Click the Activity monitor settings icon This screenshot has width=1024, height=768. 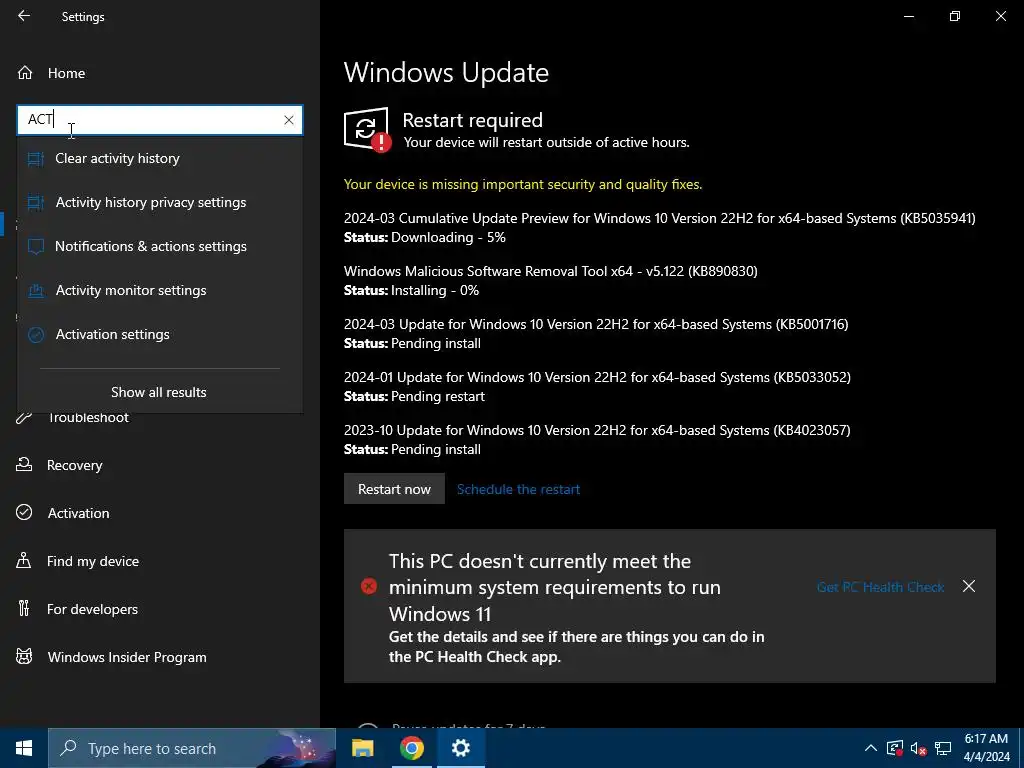coord(36,291)
